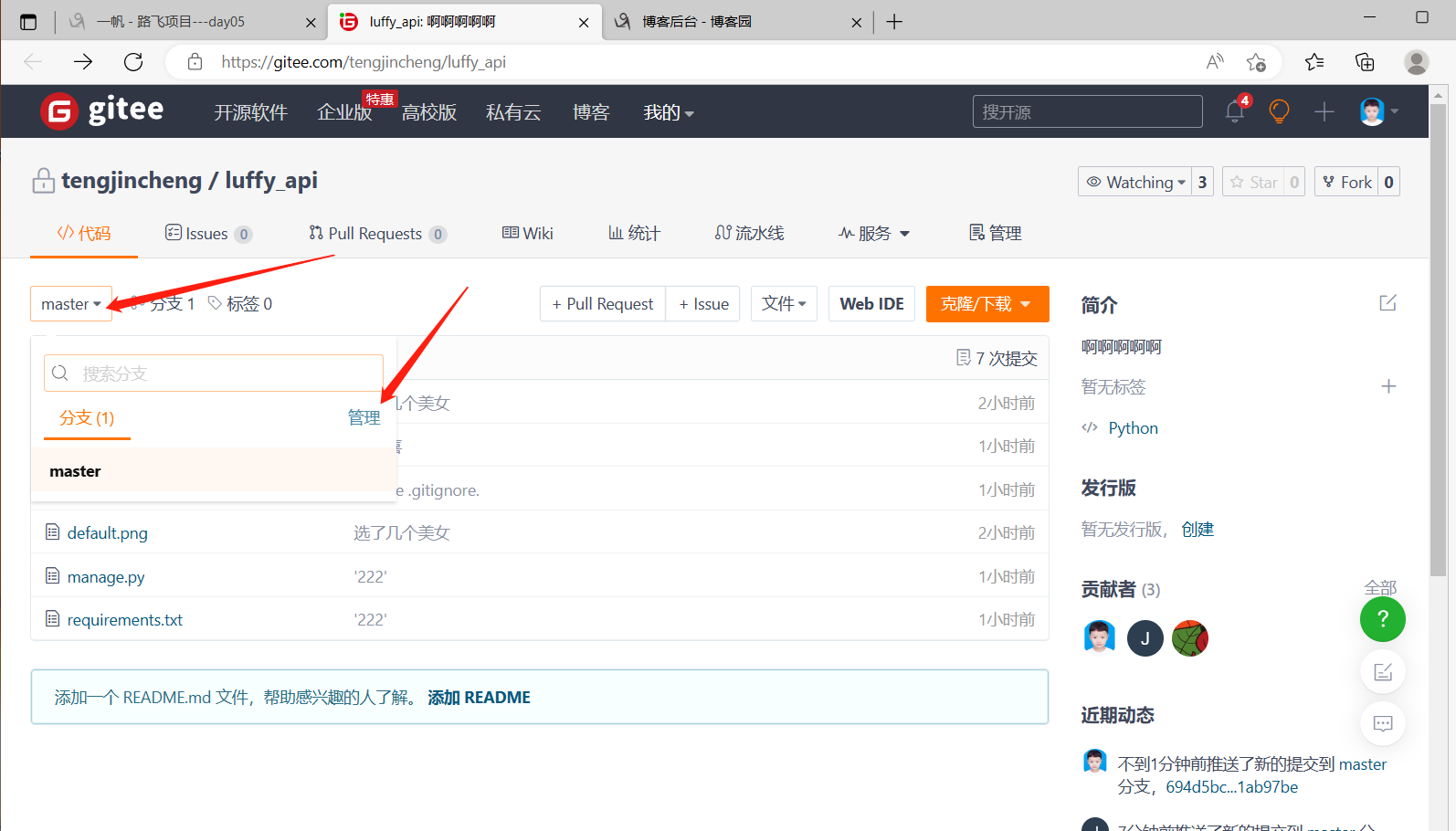Add a tag with the plus icon beside 暂无标签
1456x831 pixels.
click(1388, 386)
